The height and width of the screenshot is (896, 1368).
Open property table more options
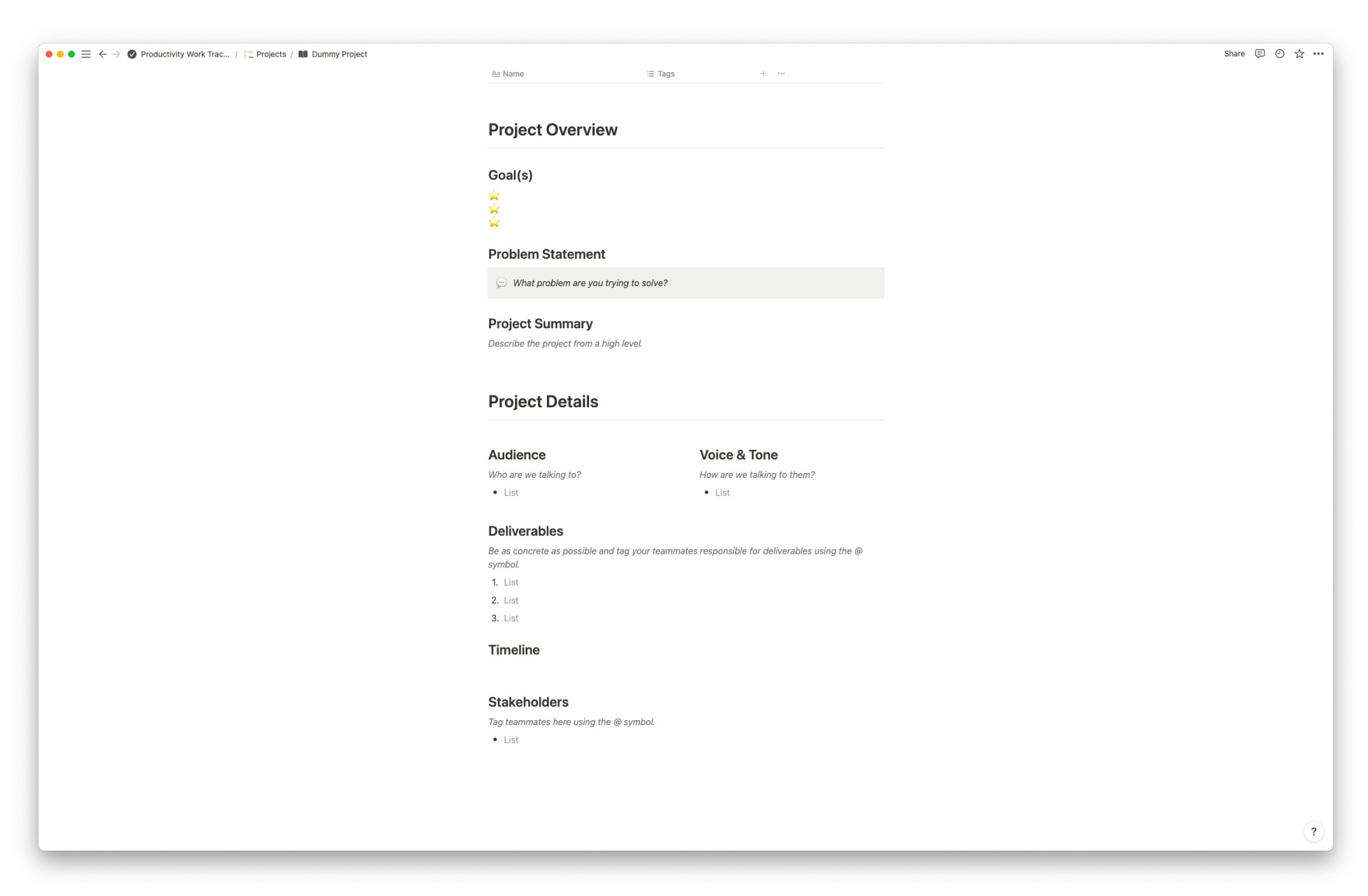tap(781, 74)
